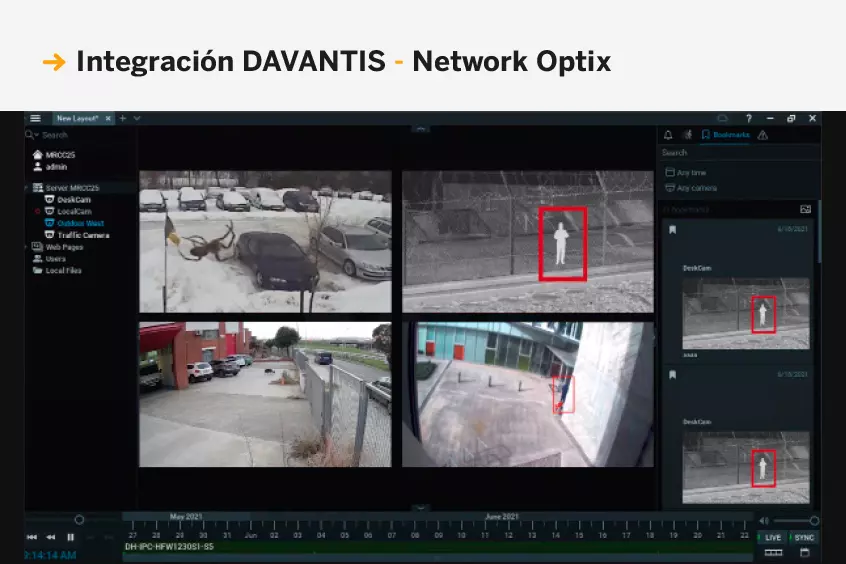Add a new layout tab
Viewport: 846px width, 564px height.
click(x=123, y=118)
